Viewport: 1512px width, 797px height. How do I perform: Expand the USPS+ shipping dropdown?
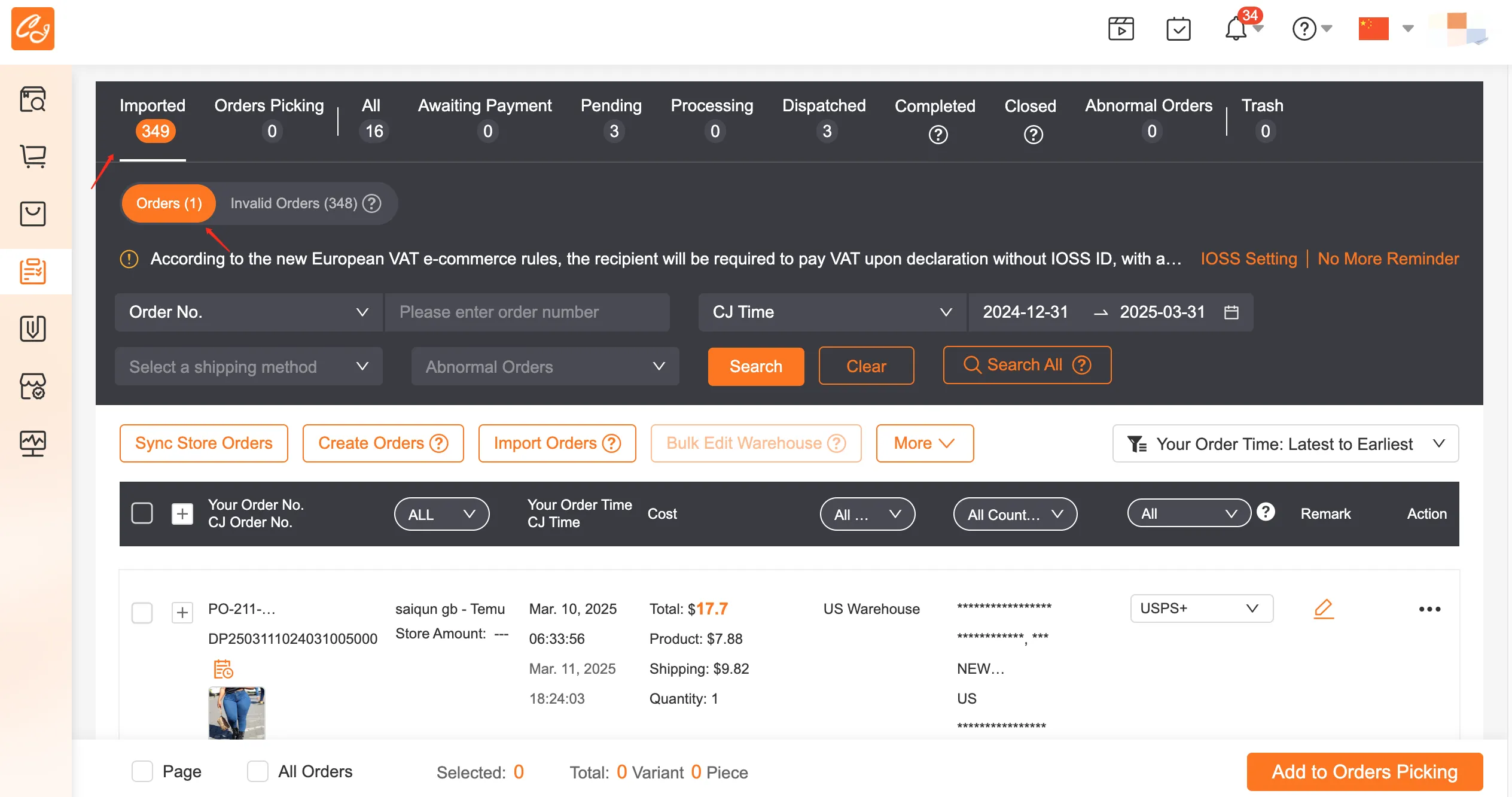(1201, 609)
